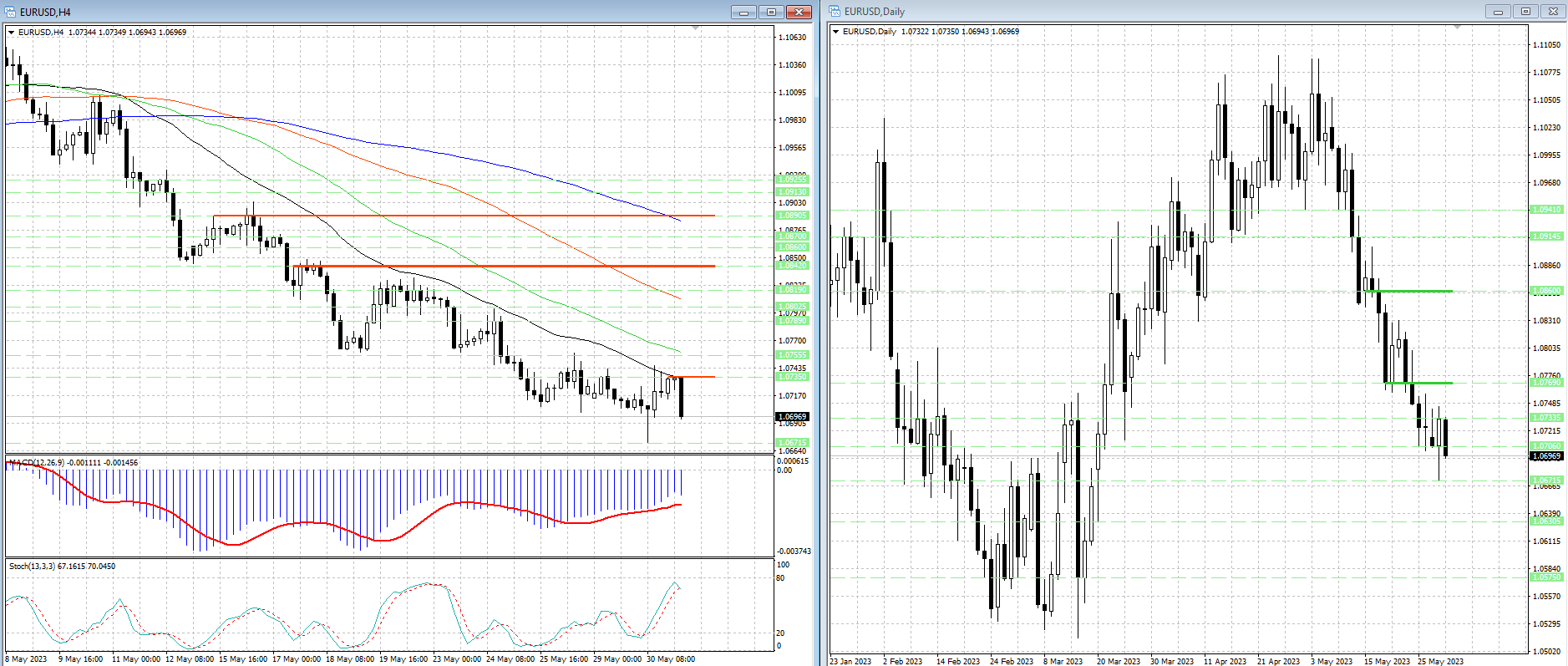Select the 1.08905 price level label on H4
Image resolution: width=1568 pixels, height=666 pixels.
pos(792,216)
